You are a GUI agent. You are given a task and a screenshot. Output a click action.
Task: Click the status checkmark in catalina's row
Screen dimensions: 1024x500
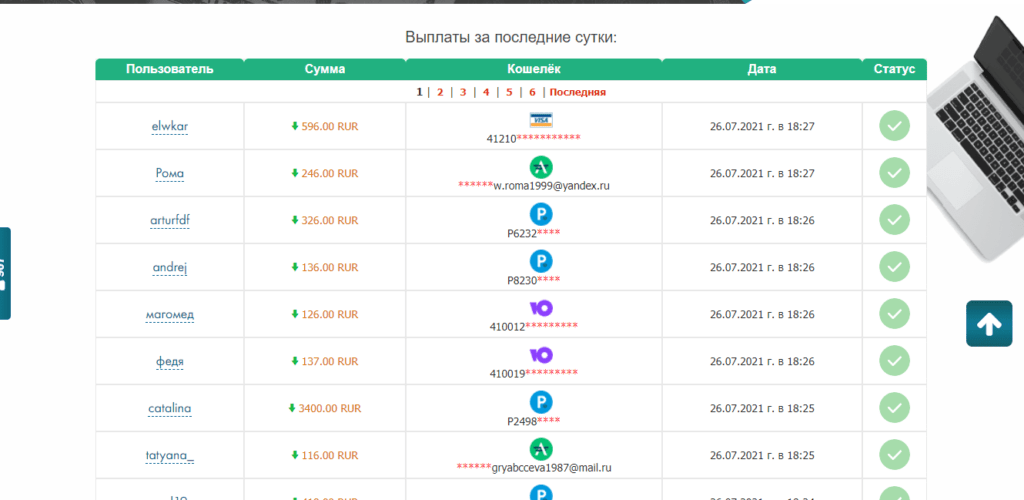pyautogui.click(x=894, y=408)
